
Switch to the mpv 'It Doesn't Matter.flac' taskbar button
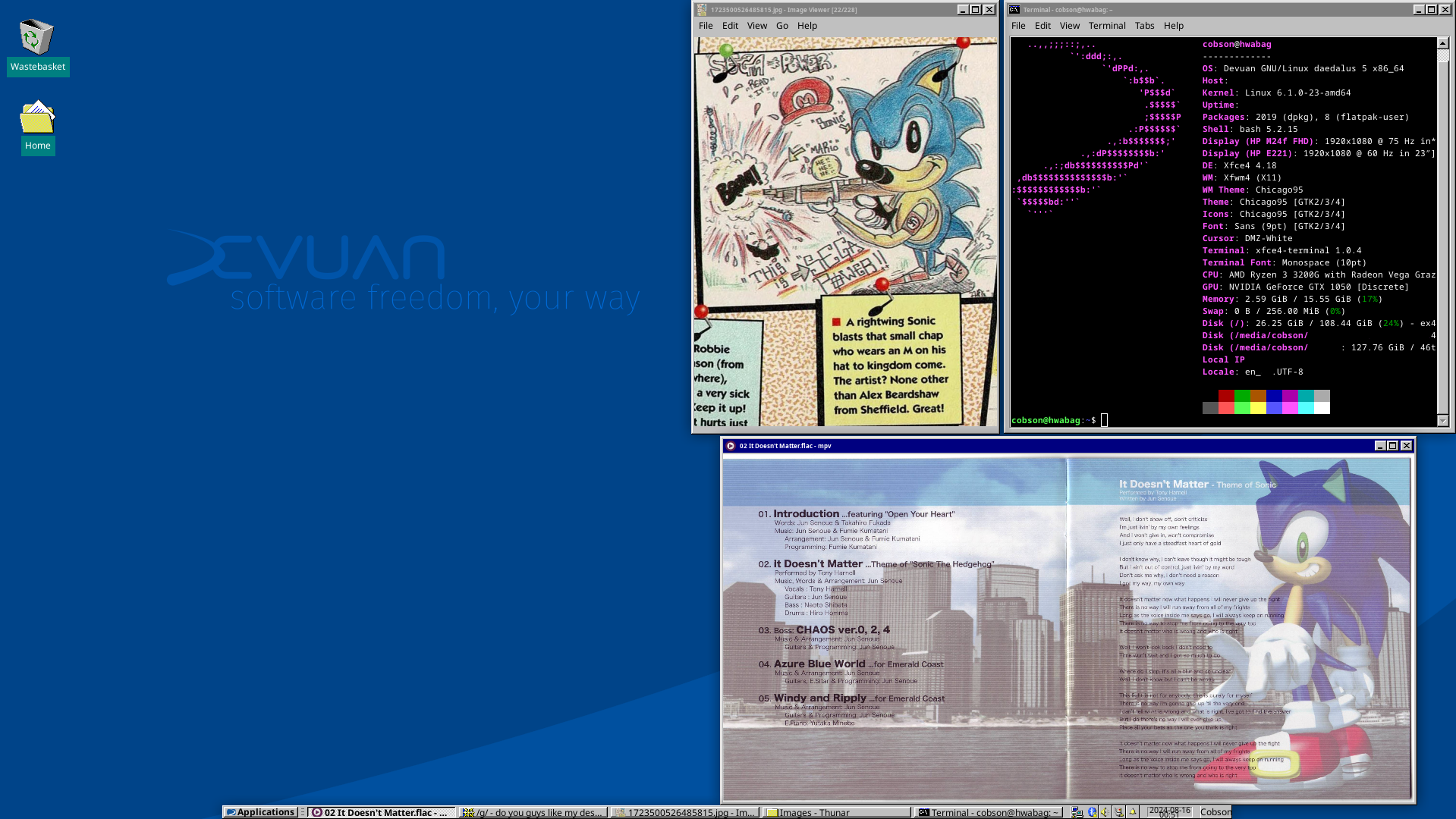(382, 812)
